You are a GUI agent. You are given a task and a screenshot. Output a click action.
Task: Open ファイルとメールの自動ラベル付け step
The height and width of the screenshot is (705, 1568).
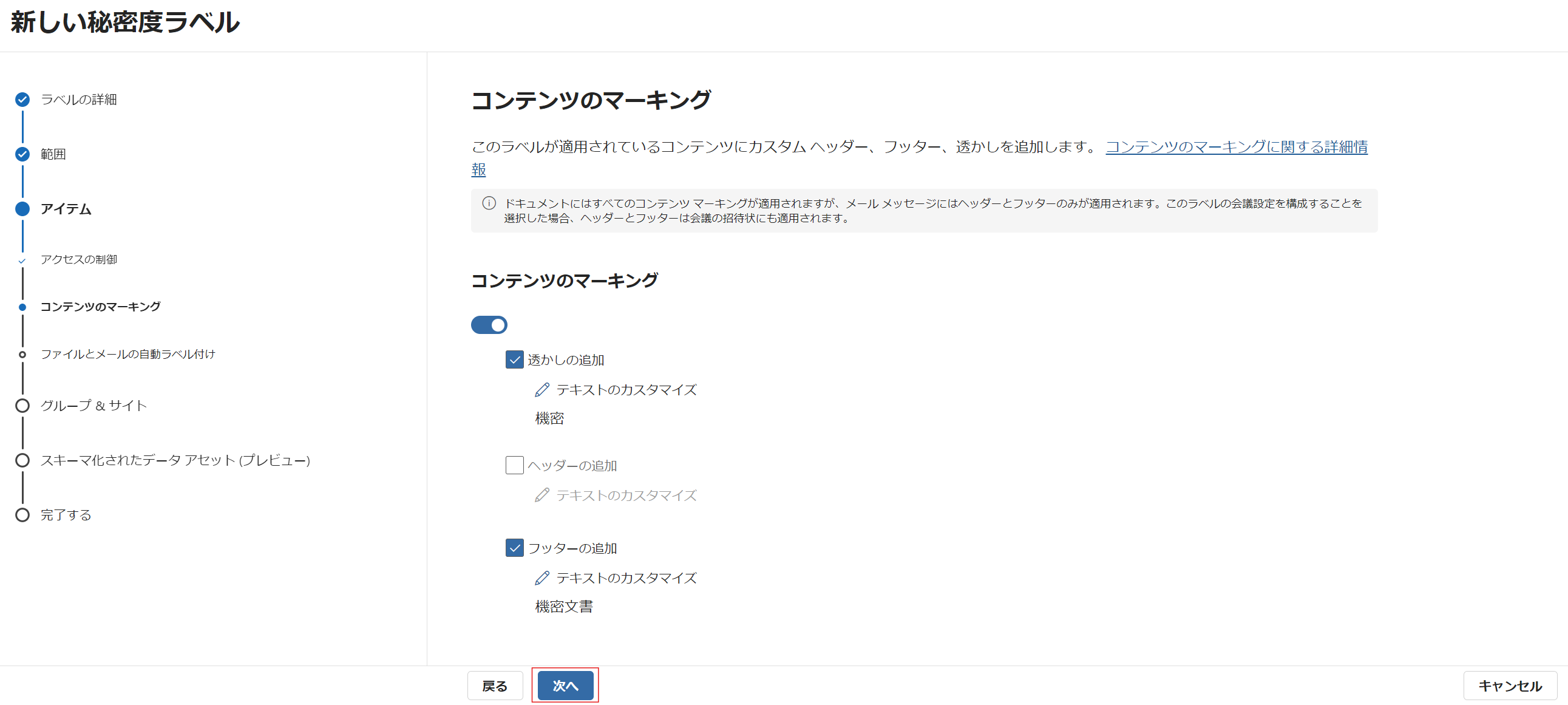pos(128,355)
